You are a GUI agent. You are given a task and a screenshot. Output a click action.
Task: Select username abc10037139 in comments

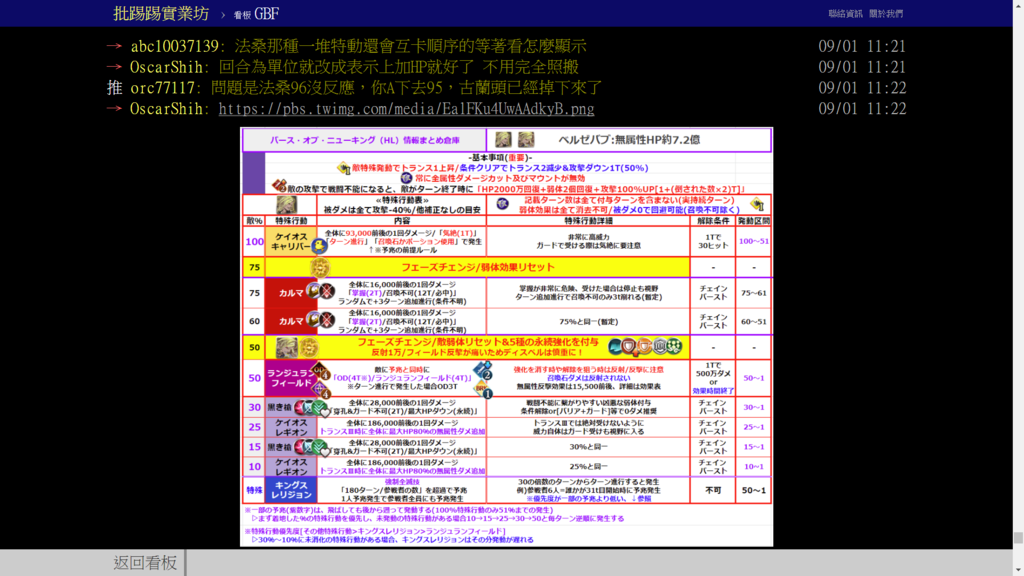point(174,46)
